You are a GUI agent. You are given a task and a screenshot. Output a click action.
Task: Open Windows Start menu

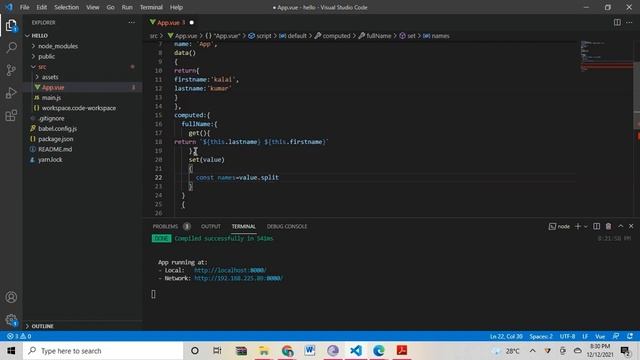click(11, 351)
